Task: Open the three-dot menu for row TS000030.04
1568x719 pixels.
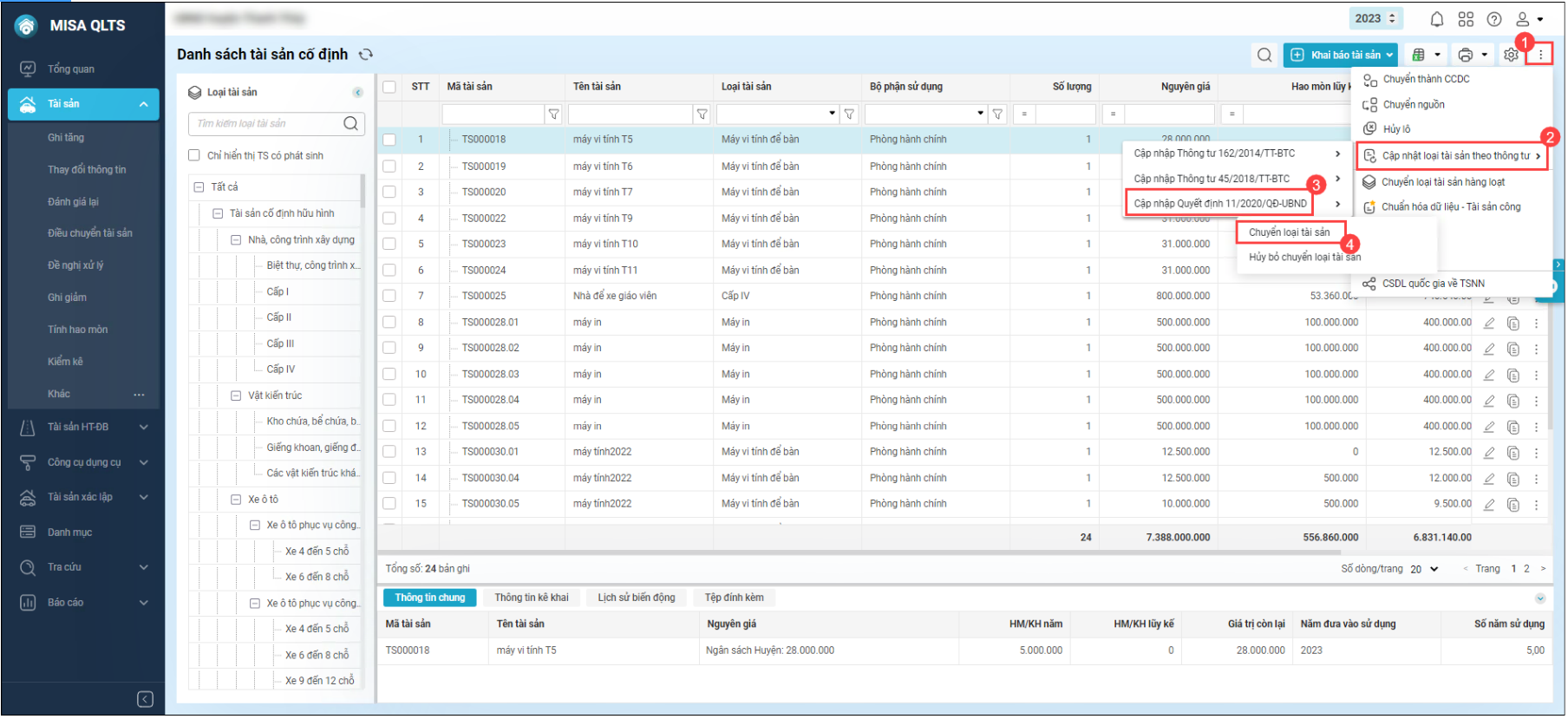Action: (x=1536, y=479)
